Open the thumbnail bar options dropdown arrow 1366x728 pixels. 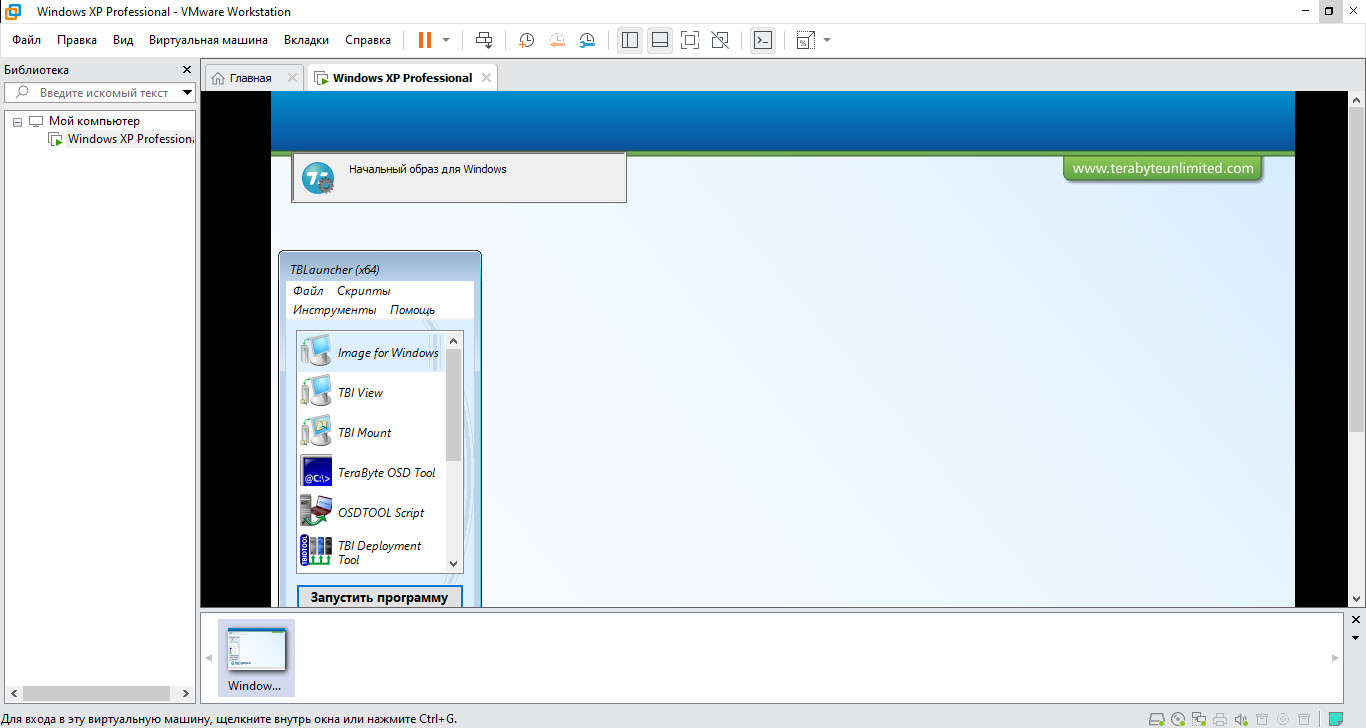point(1356,637)
